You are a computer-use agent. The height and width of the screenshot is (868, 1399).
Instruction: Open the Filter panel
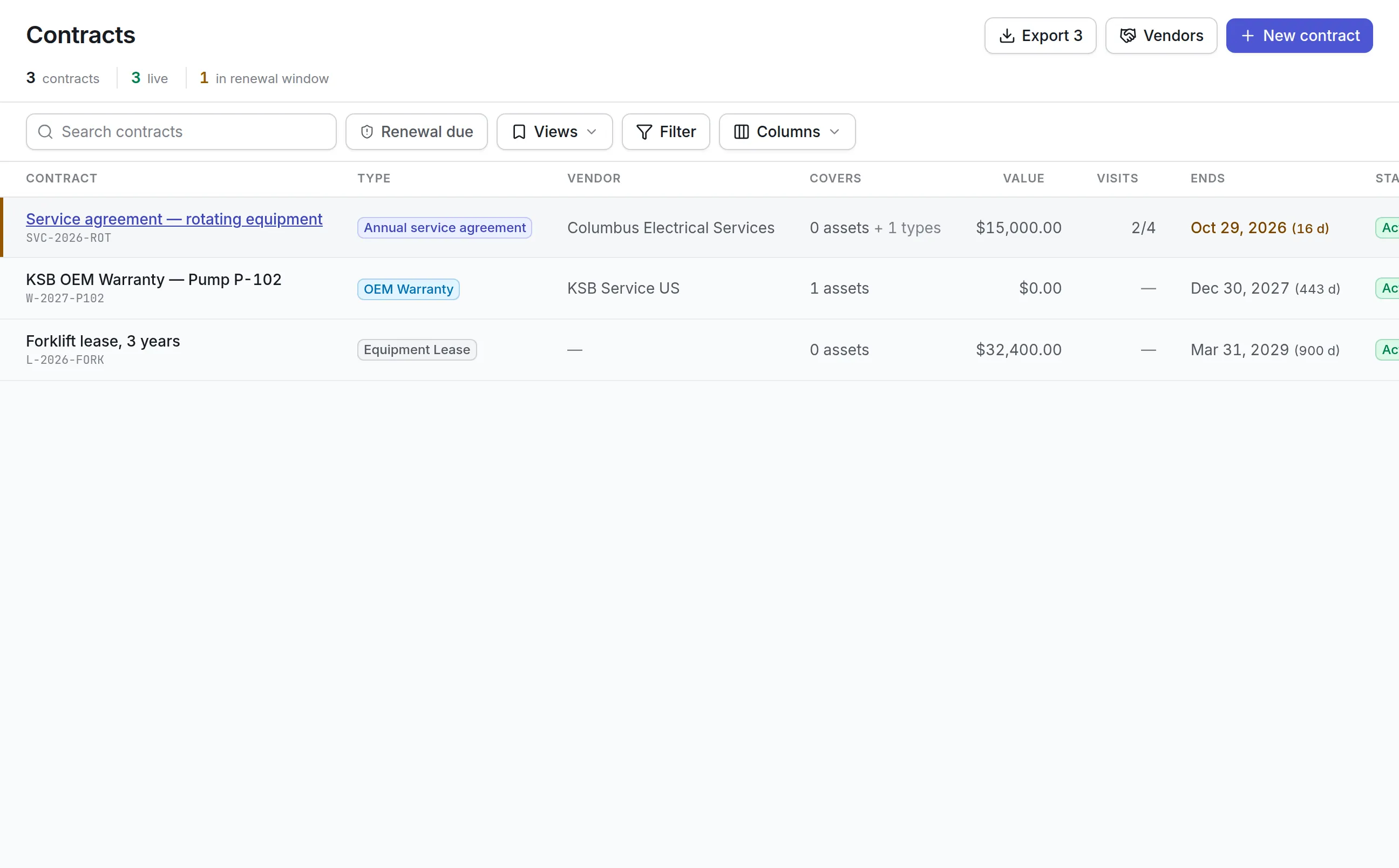[x=665, y=132]
